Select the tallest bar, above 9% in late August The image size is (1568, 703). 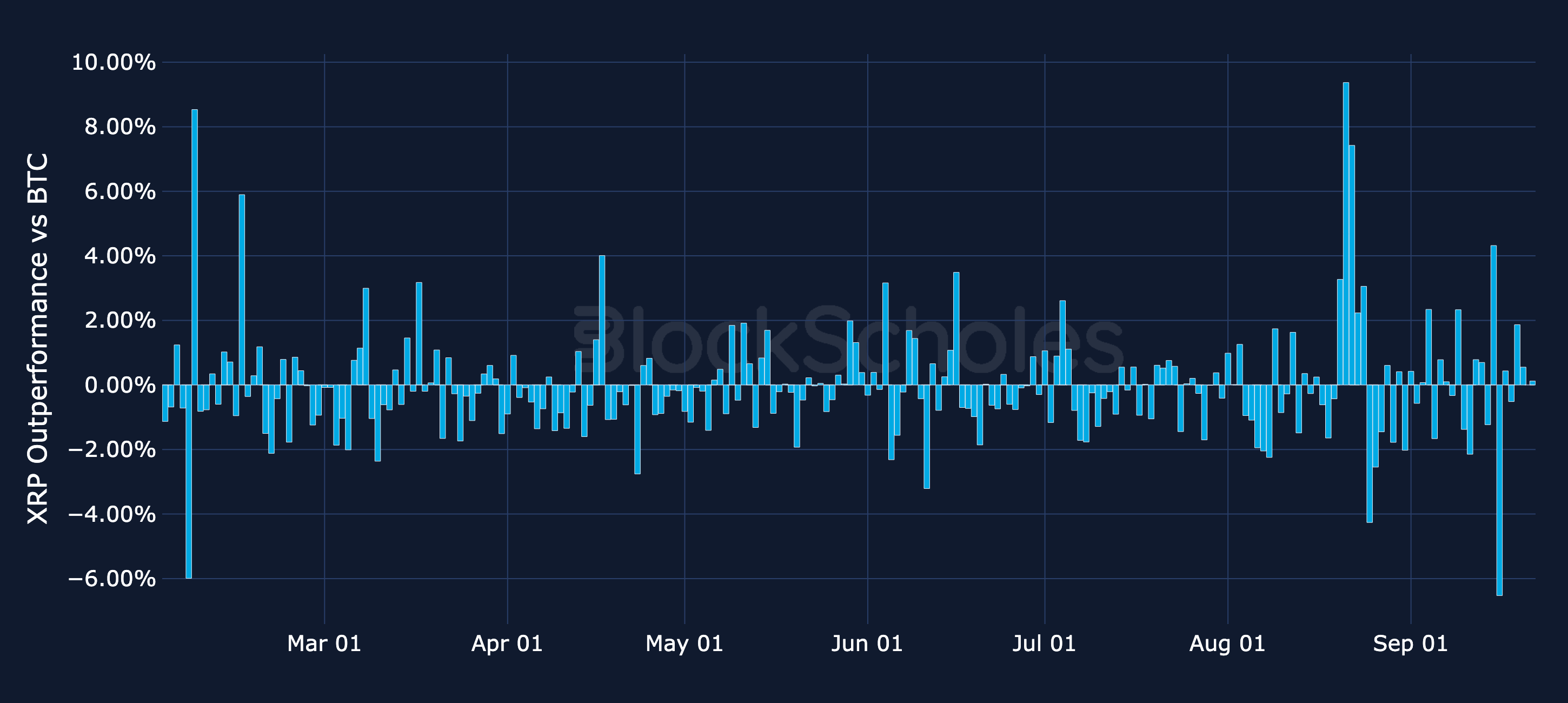pyautogui.click(x=1346, y=234)
